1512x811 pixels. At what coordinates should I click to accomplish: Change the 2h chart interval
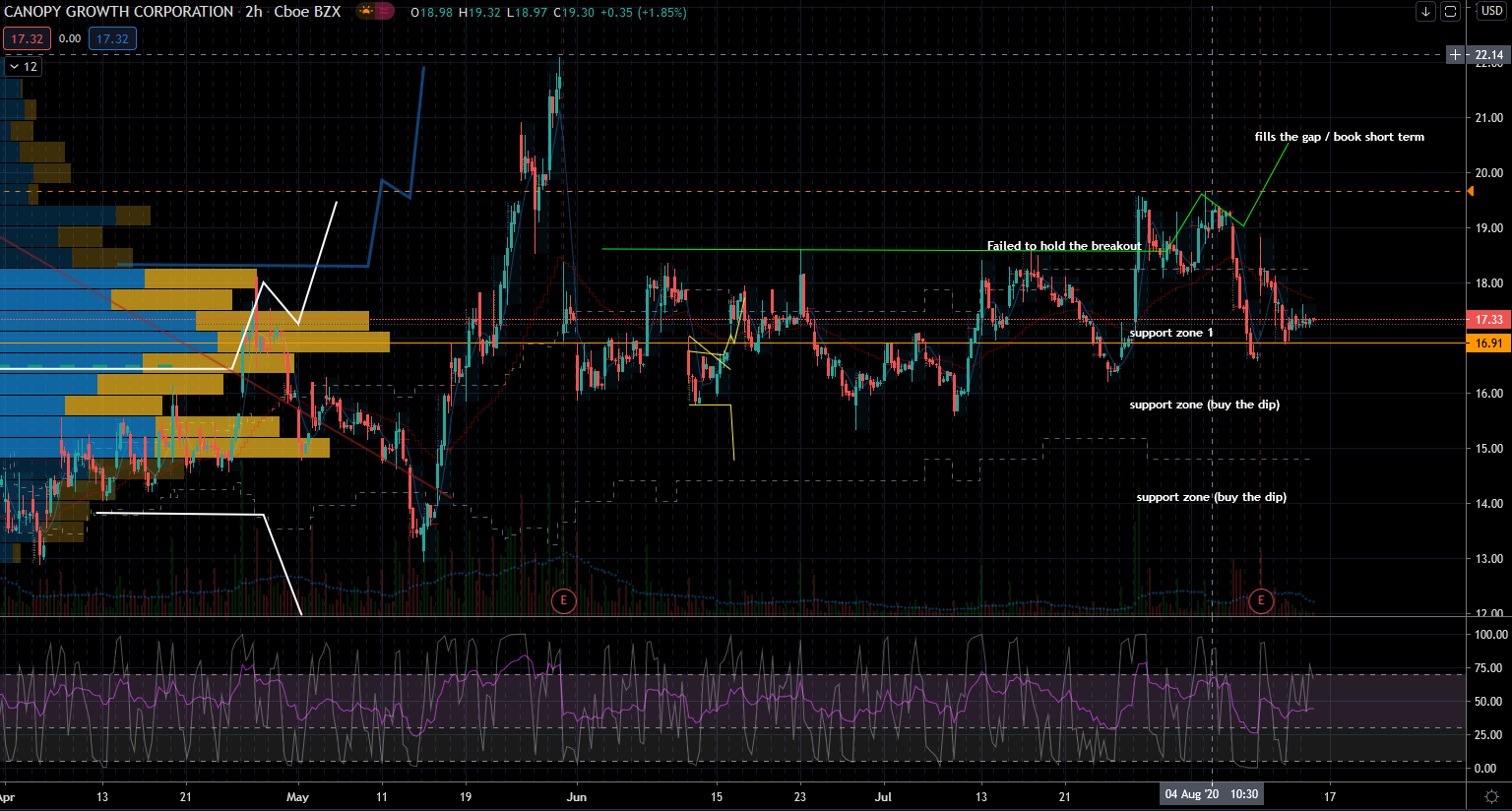click(x=254, y=12)
